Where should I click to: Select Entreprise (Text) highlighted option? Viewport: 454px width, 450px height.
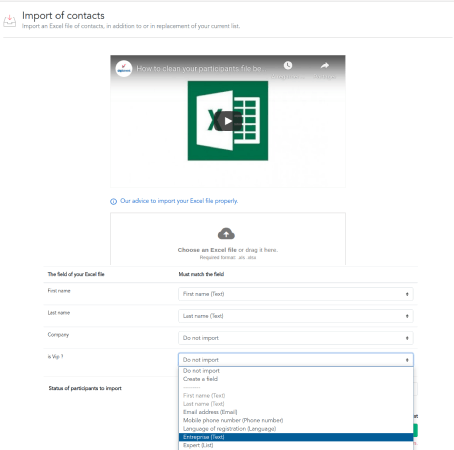click(x=296, y=437)
